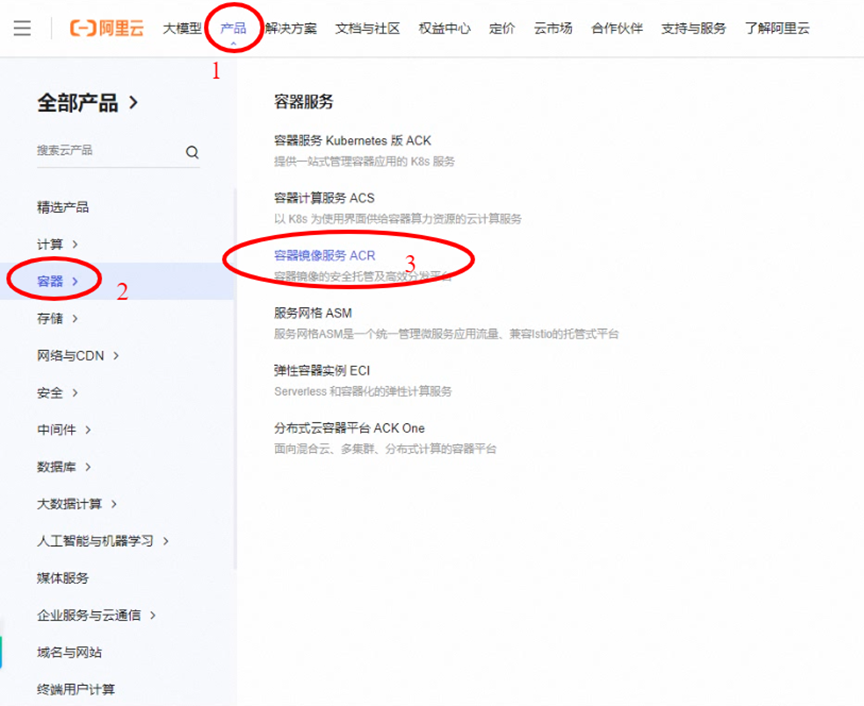Select the 媒体服务 category
Screen dimensions: 864x706
click(63, 578)
